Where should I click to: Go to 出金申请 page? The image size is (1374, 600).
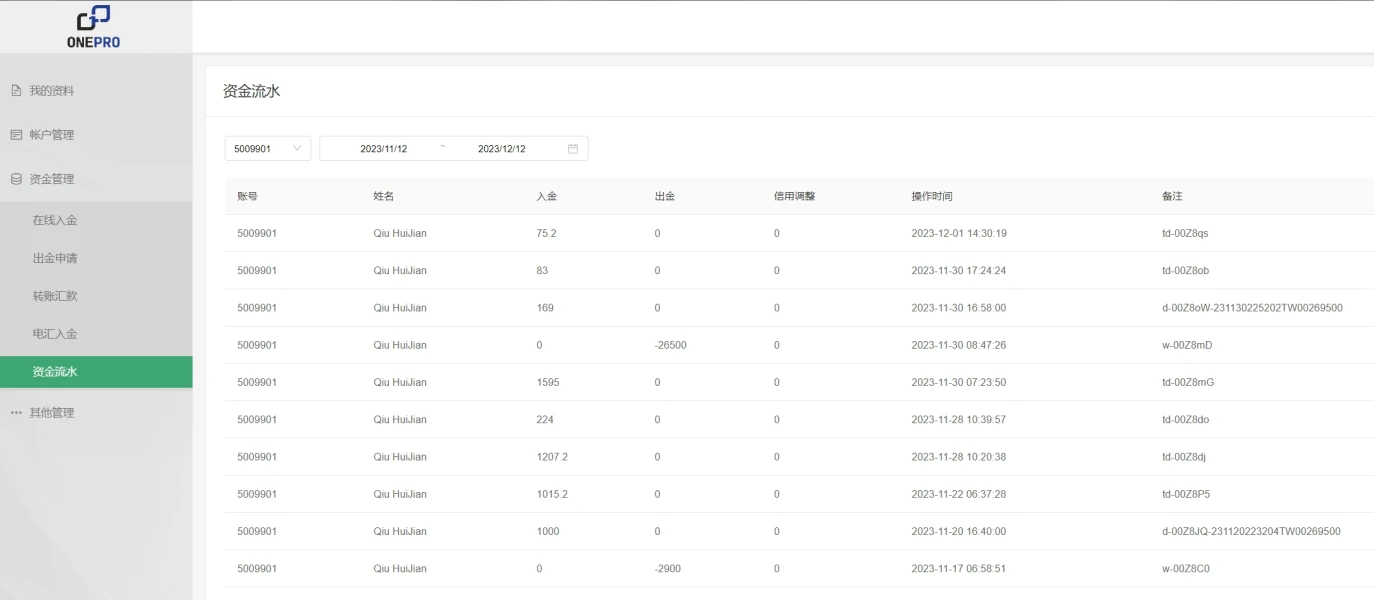(x=55, y=258)
